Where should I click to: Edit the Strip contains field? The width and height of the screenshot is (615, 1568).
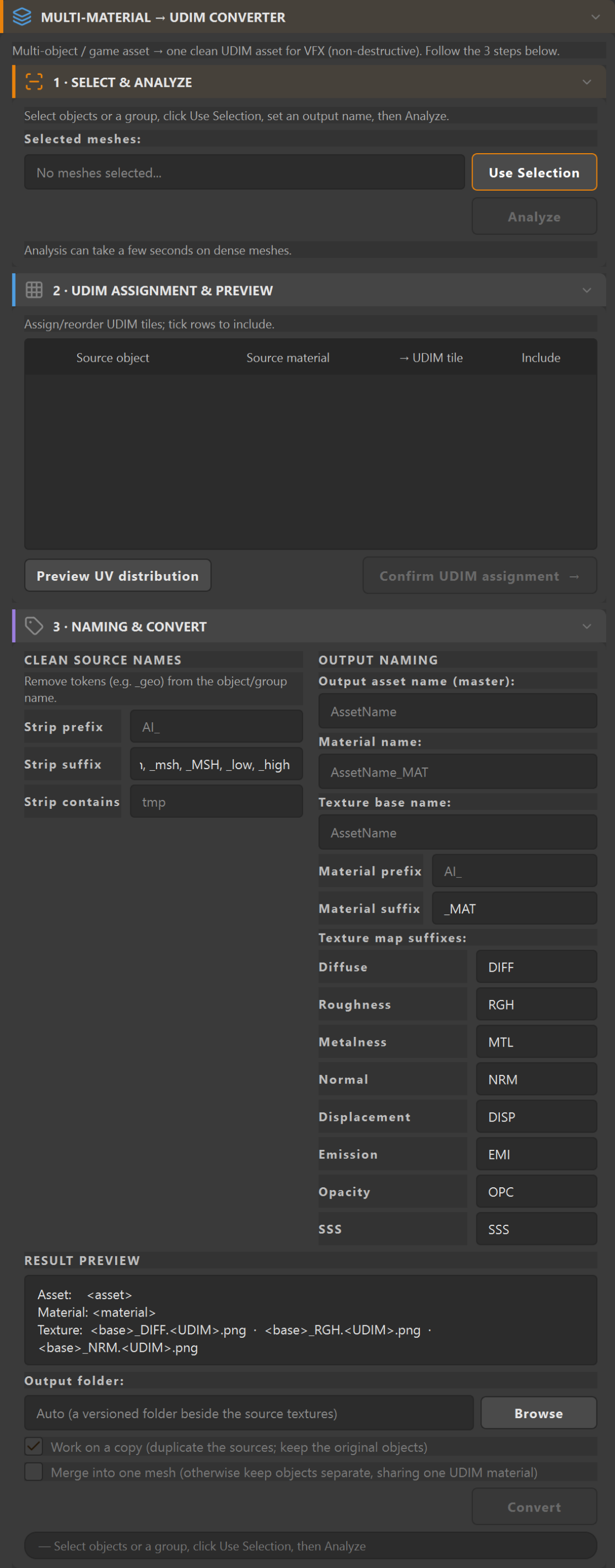[216, 802]
